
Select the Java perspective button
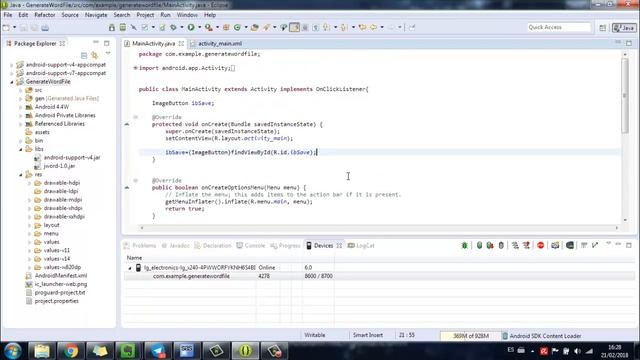[x=624, y=28]
